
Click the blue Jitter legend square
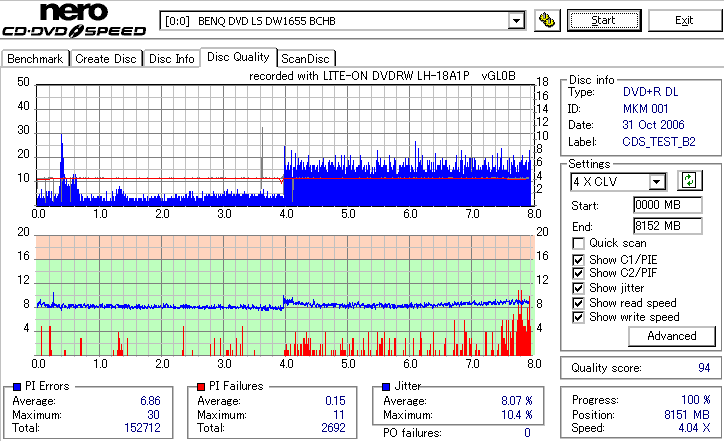point(386,387)
